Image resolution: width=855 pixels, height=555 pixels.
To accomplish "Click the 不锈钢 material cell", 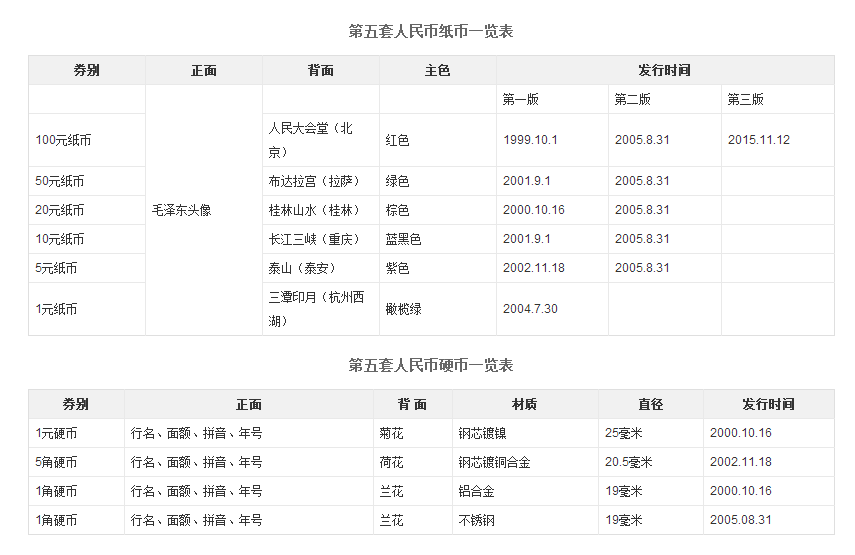I will click(x=477, y=521).
